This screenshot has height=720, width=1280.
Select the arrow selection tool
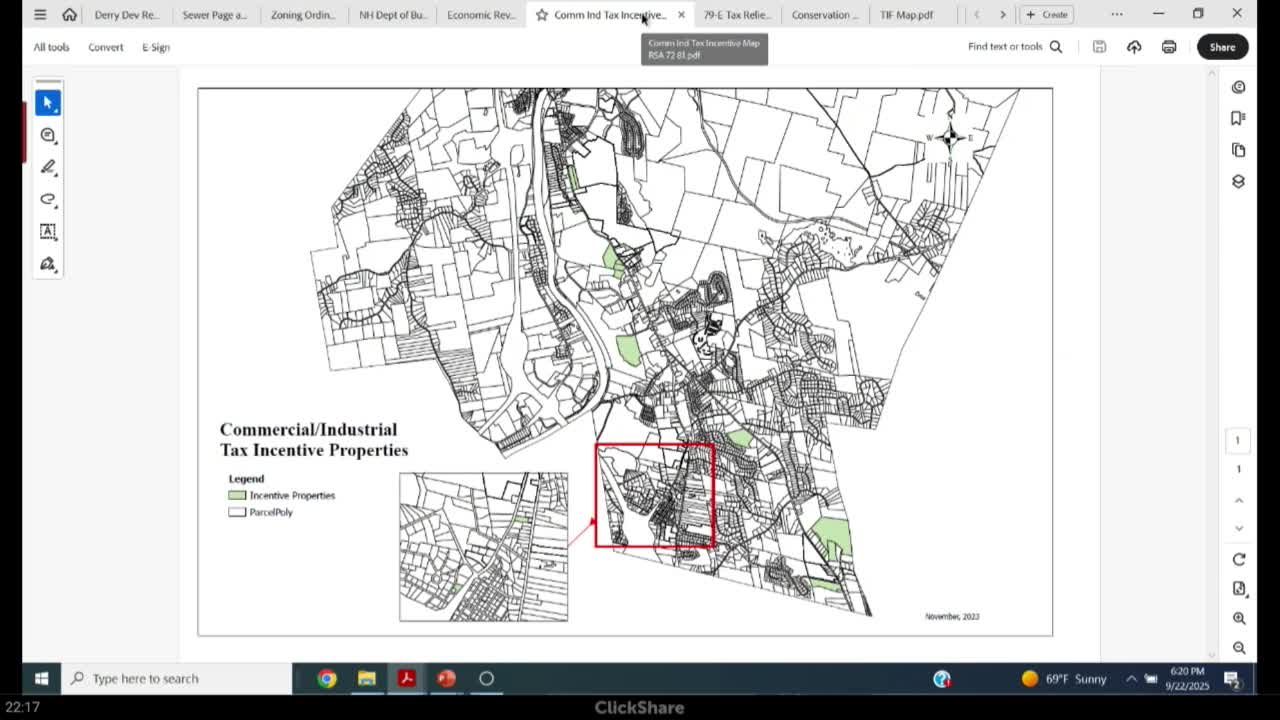coord(47,103)
